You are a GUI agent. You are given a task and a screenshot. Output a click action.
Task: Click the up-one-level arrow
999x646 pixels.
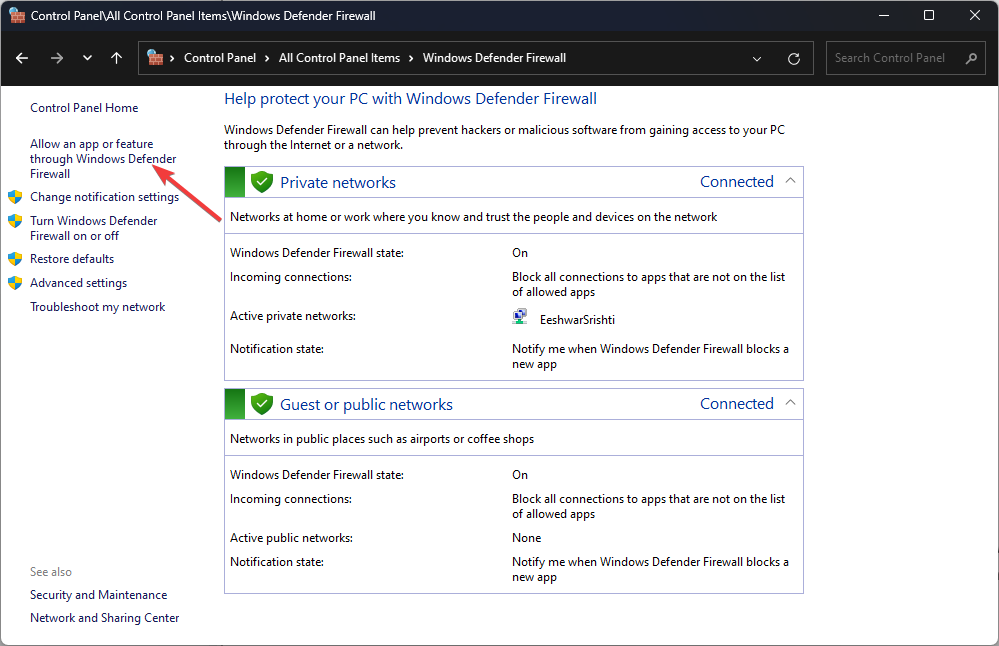point(116,58)
